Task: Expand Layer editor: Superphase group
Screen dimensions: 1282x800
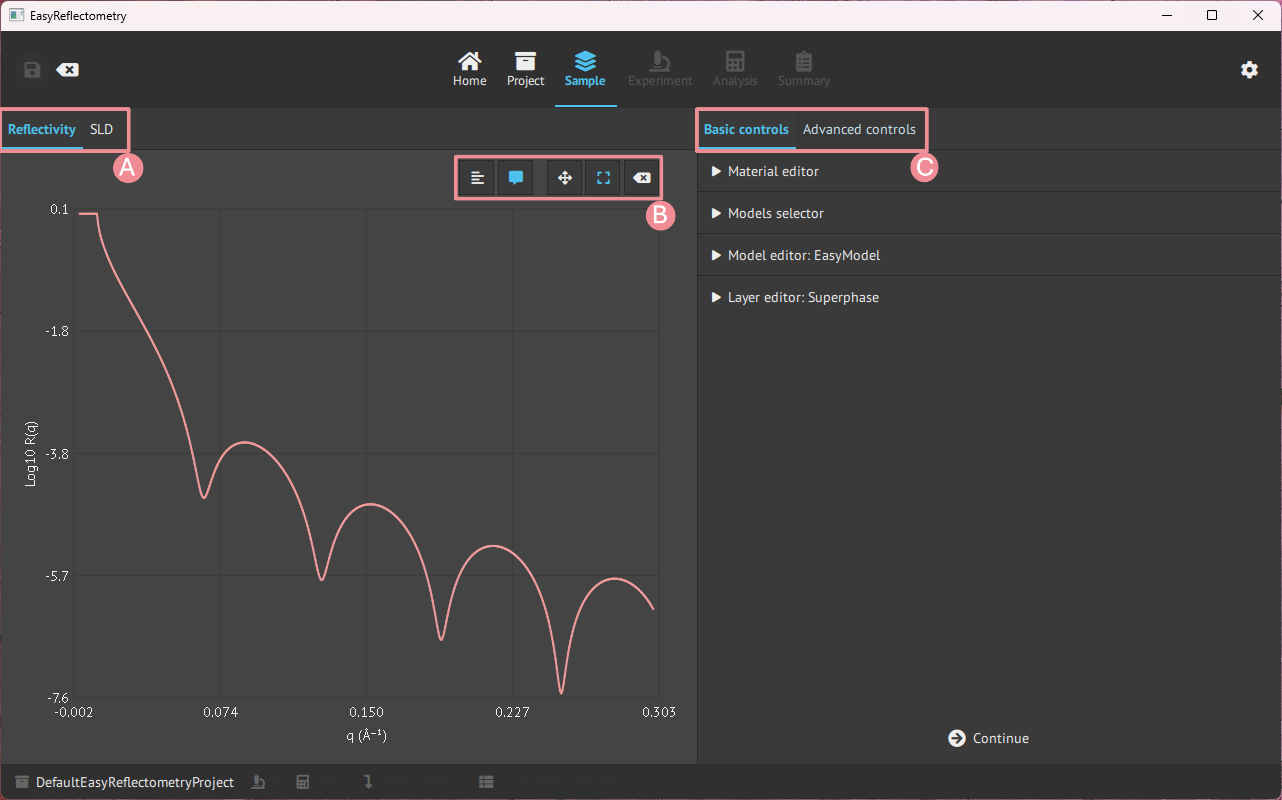Action: click(802, 298)
